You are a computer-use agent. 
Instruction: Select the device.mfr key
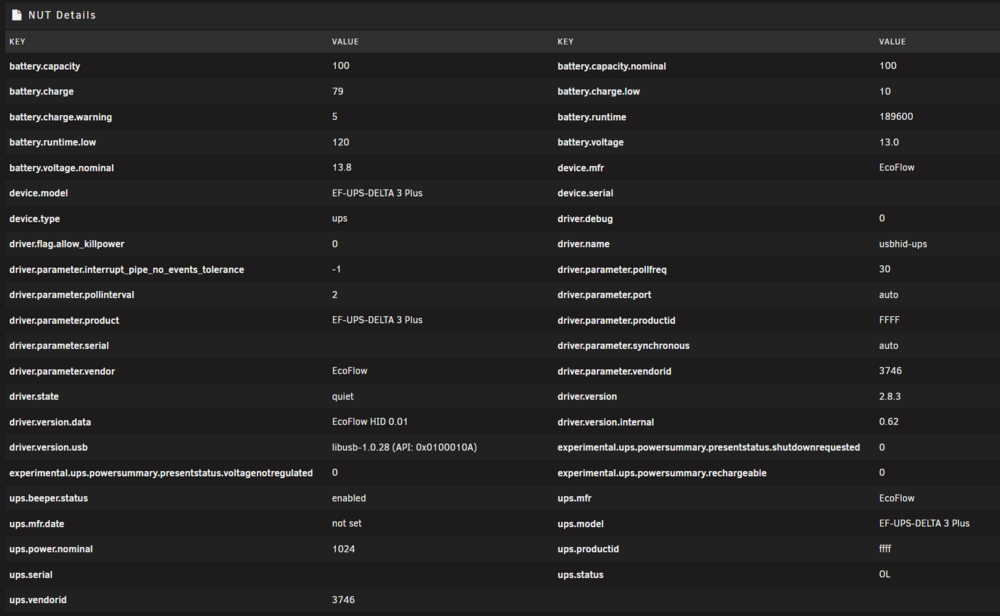click(x=580, y=168)
